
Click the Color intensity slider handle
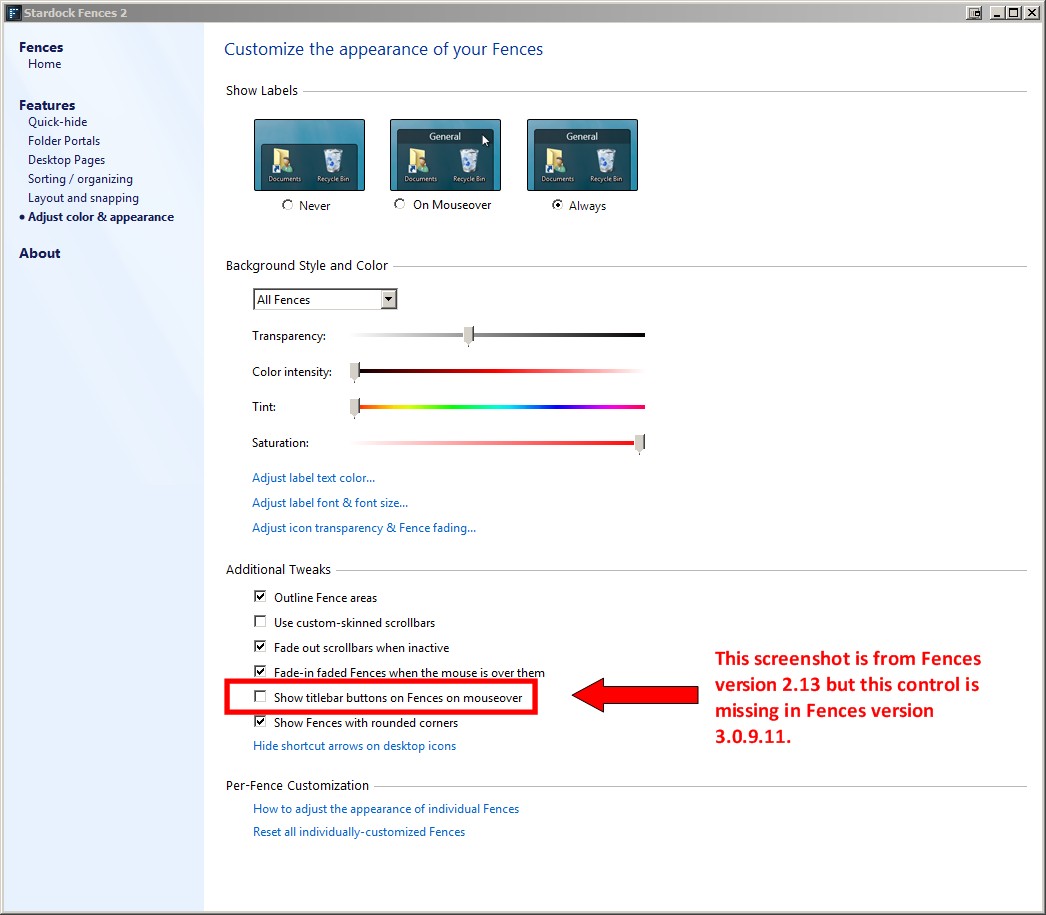click(x=355, y=372)
